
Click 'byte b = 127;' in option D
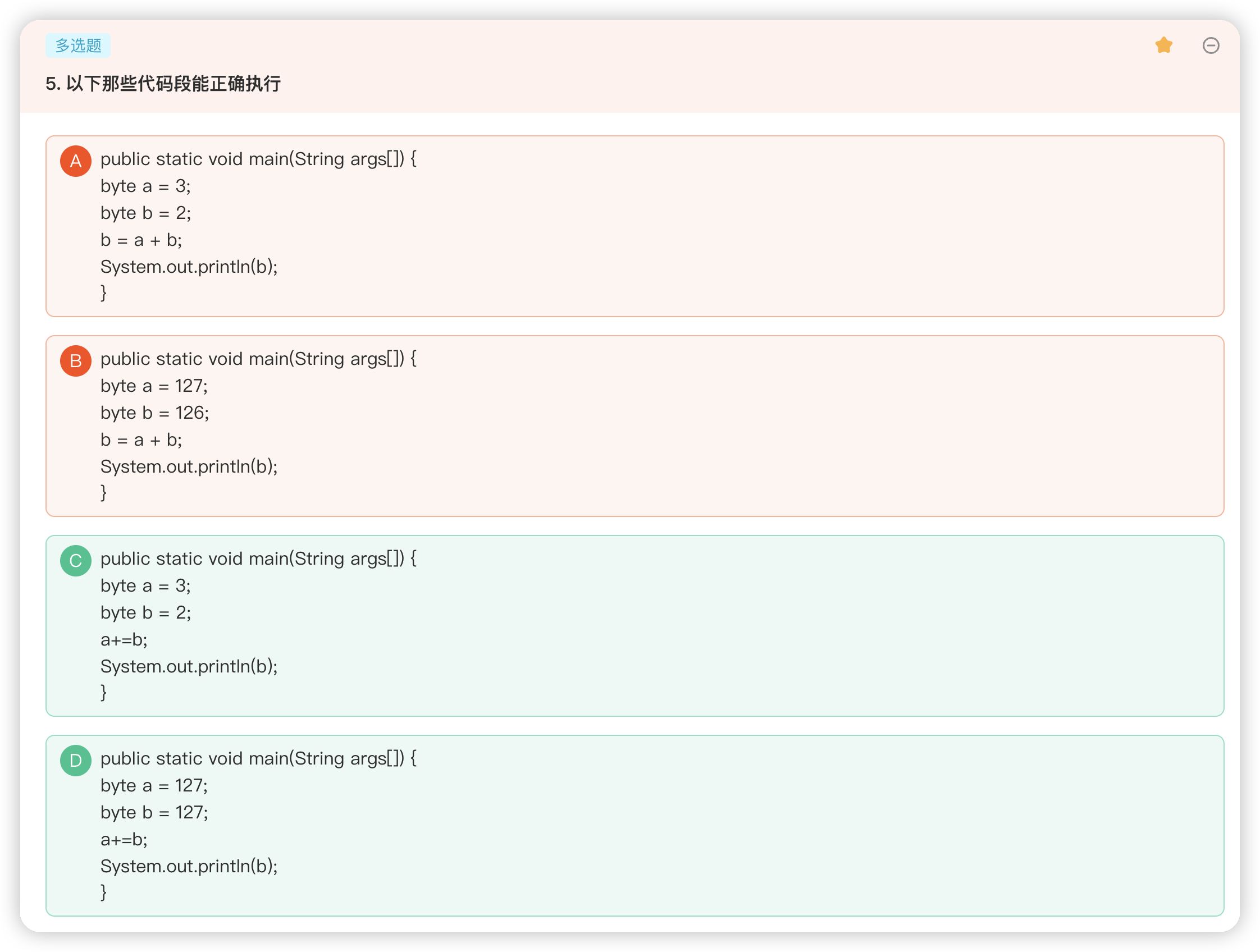pos(154,812)
